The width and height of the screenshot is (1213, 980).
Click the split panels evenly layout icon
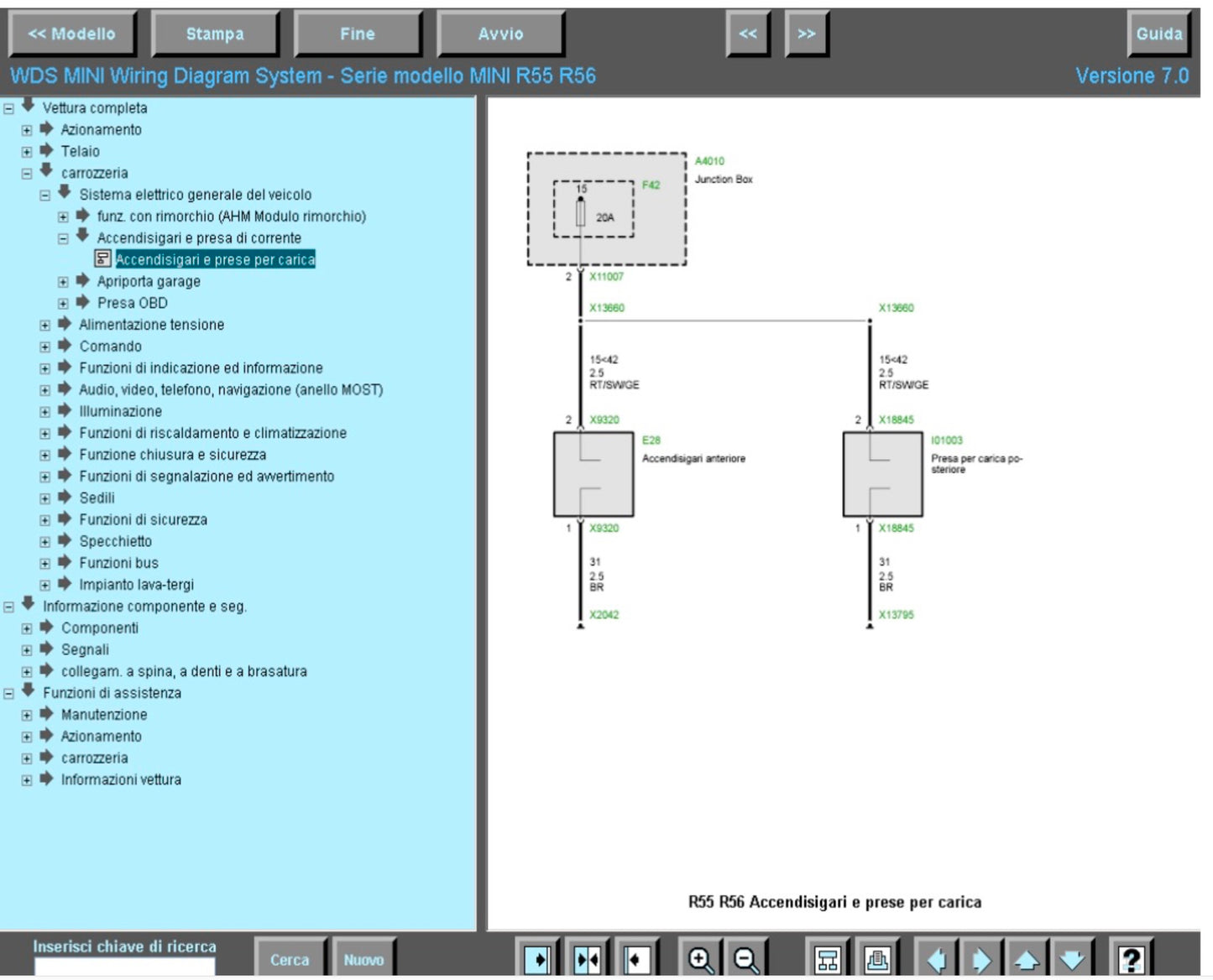click(587, 959)
